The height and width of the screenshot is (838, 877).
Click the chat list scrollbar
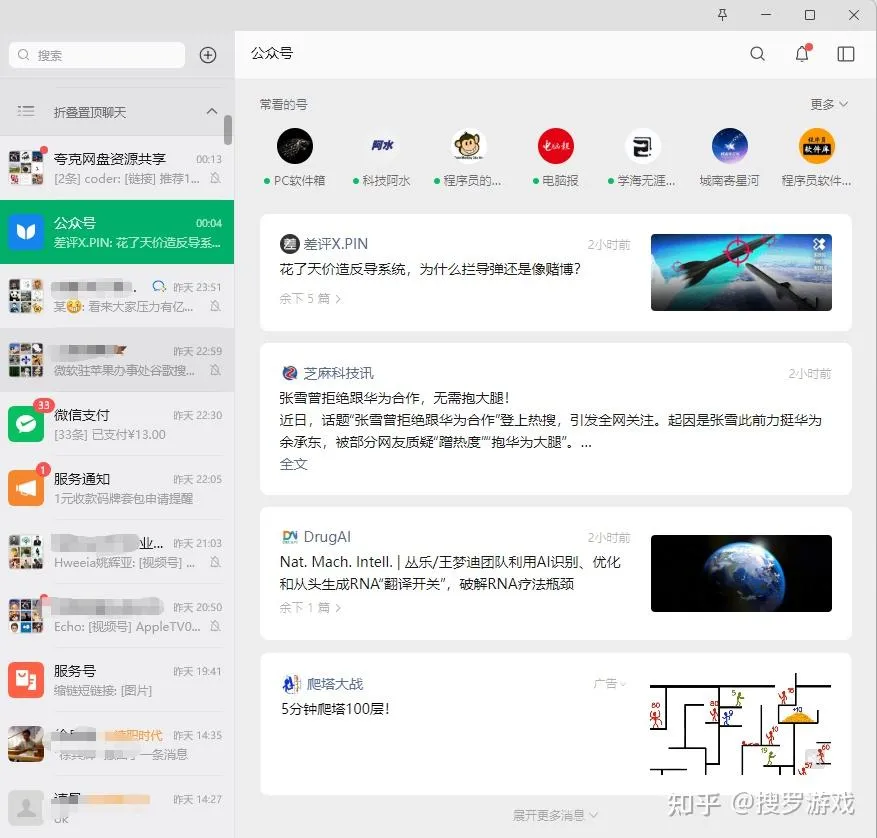(x=228, y=130)
